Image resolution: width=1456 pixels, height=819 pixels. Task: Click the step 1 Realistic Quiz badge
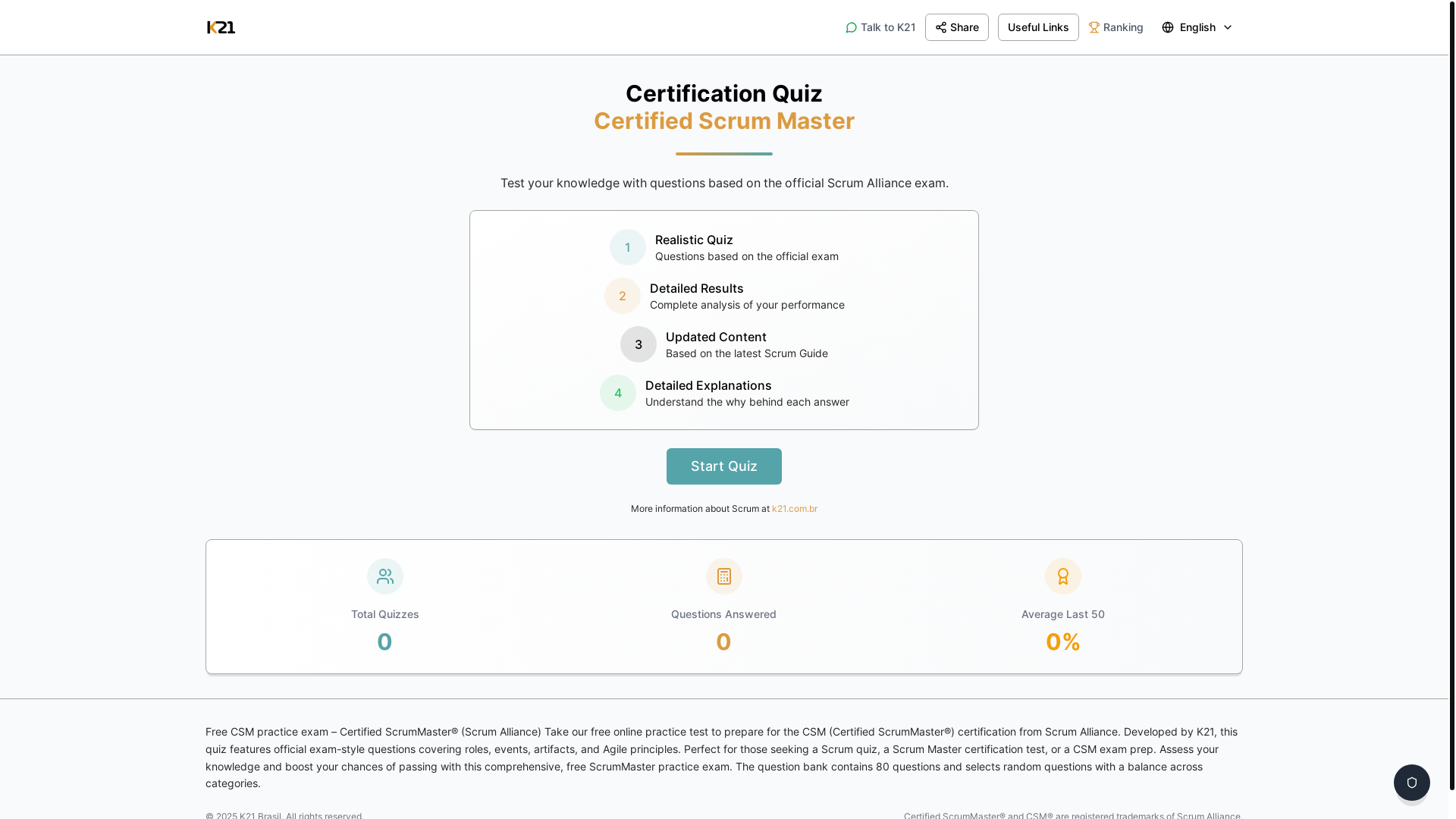pyautogui.click(x=628, y=247)
